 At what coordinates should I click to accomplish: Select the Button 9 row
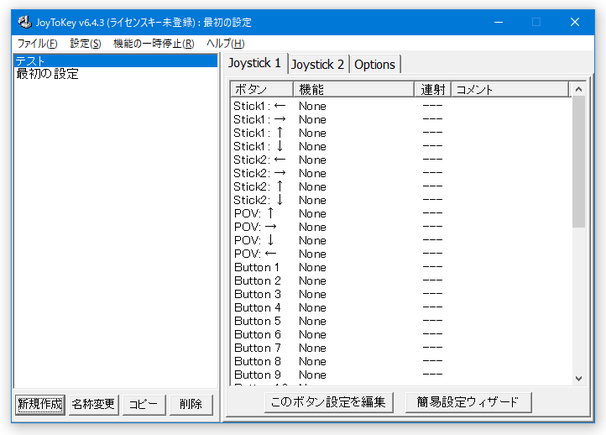[x=401, y=375]
